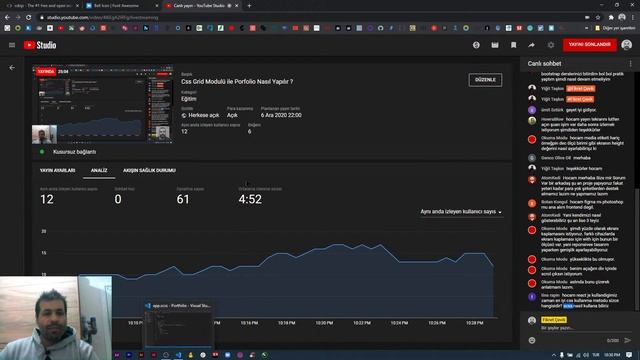The image size is (640, 360).
Task: Click the send message arrow in chat
Action: pos(627,340)
